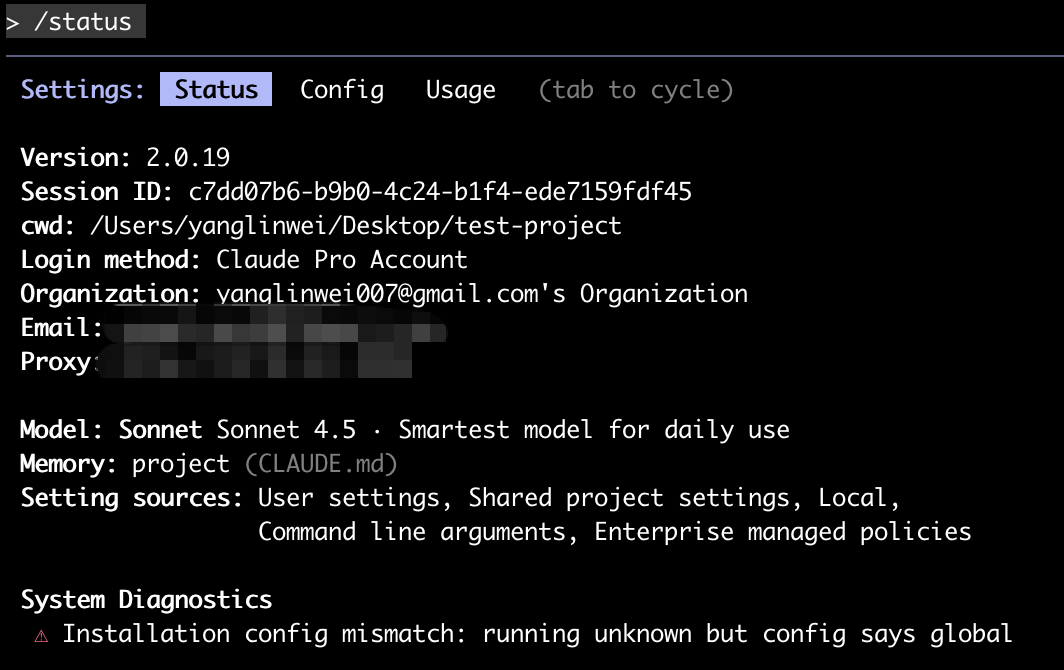This screenshot has width=1064, height=670.
Task: Click the "(tab to cycle)" hint text
Action: point(635,90)
